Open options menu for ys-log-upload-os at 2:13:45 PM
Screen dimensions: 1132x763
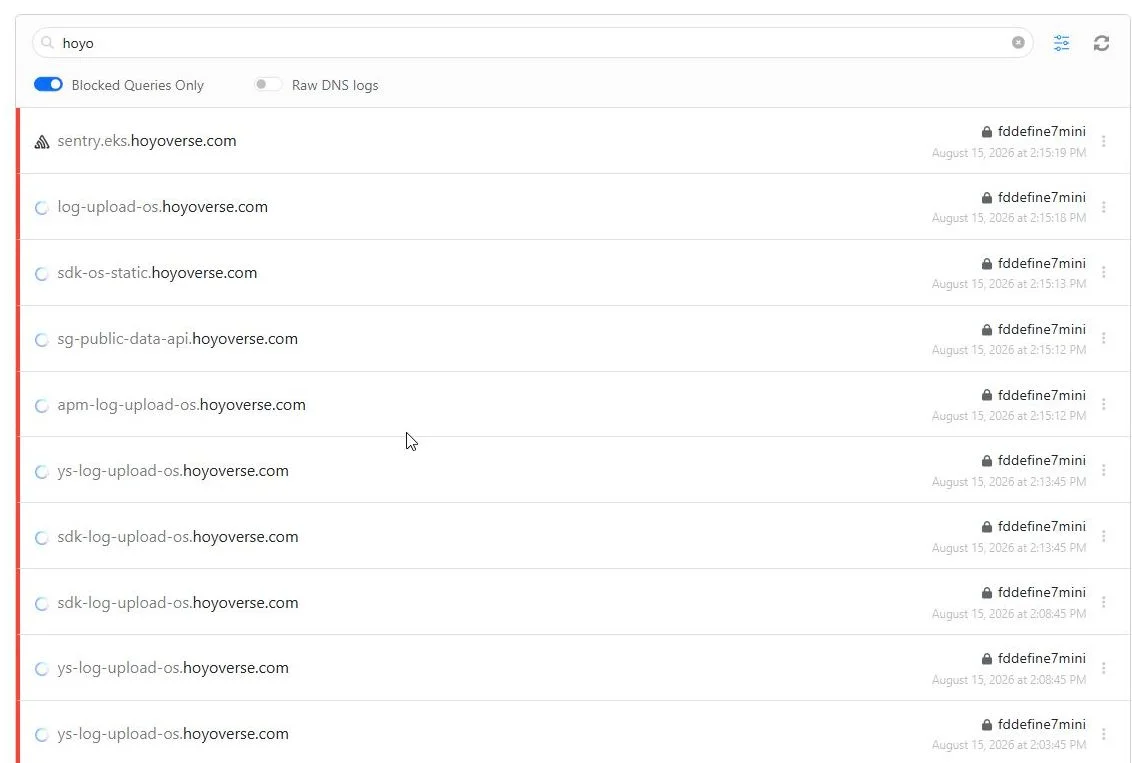click(1103, 470)
